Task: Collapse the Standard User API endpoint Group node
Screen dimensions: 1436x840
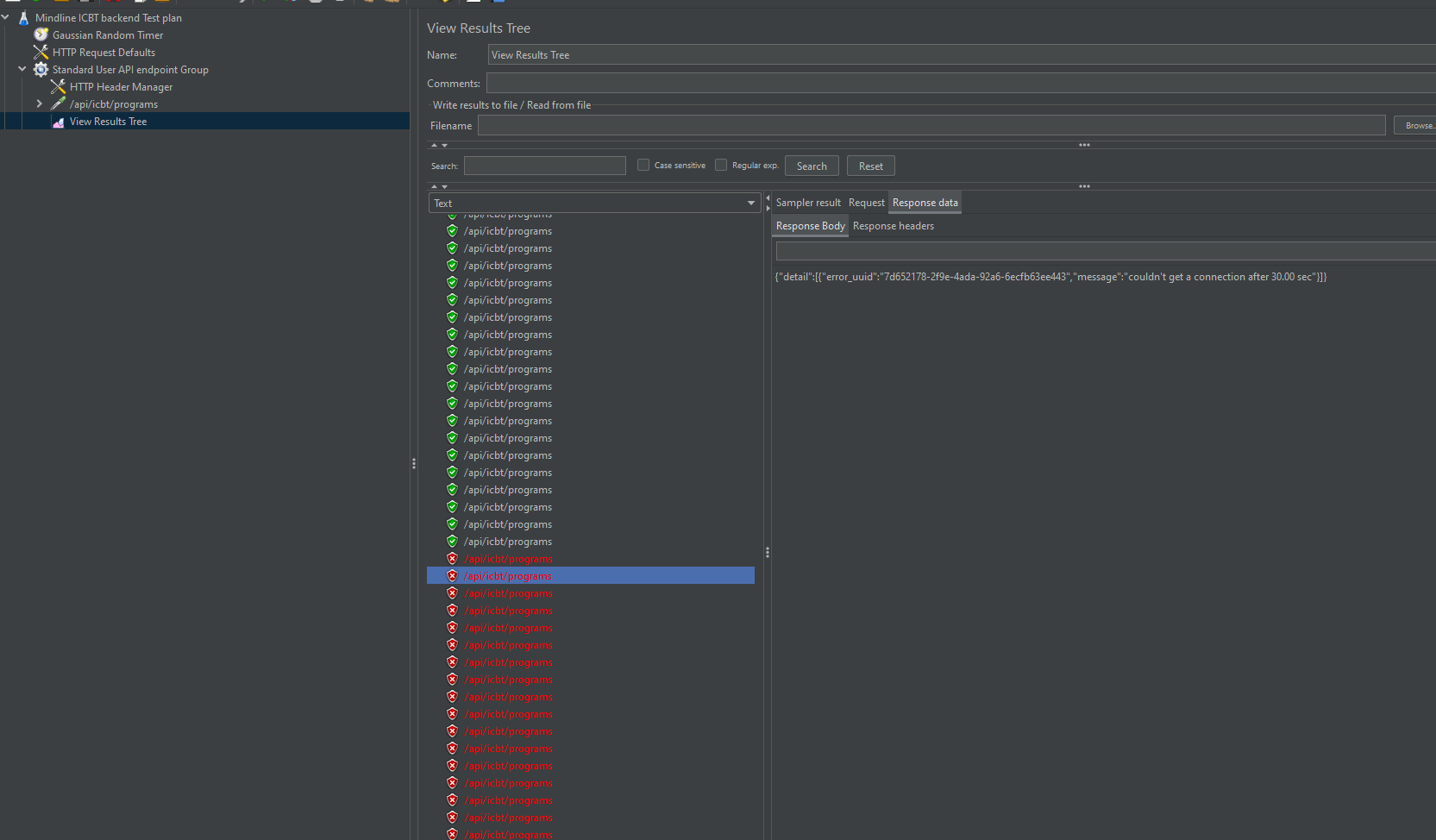Action: pyautogui.click(x=22, y=69)
